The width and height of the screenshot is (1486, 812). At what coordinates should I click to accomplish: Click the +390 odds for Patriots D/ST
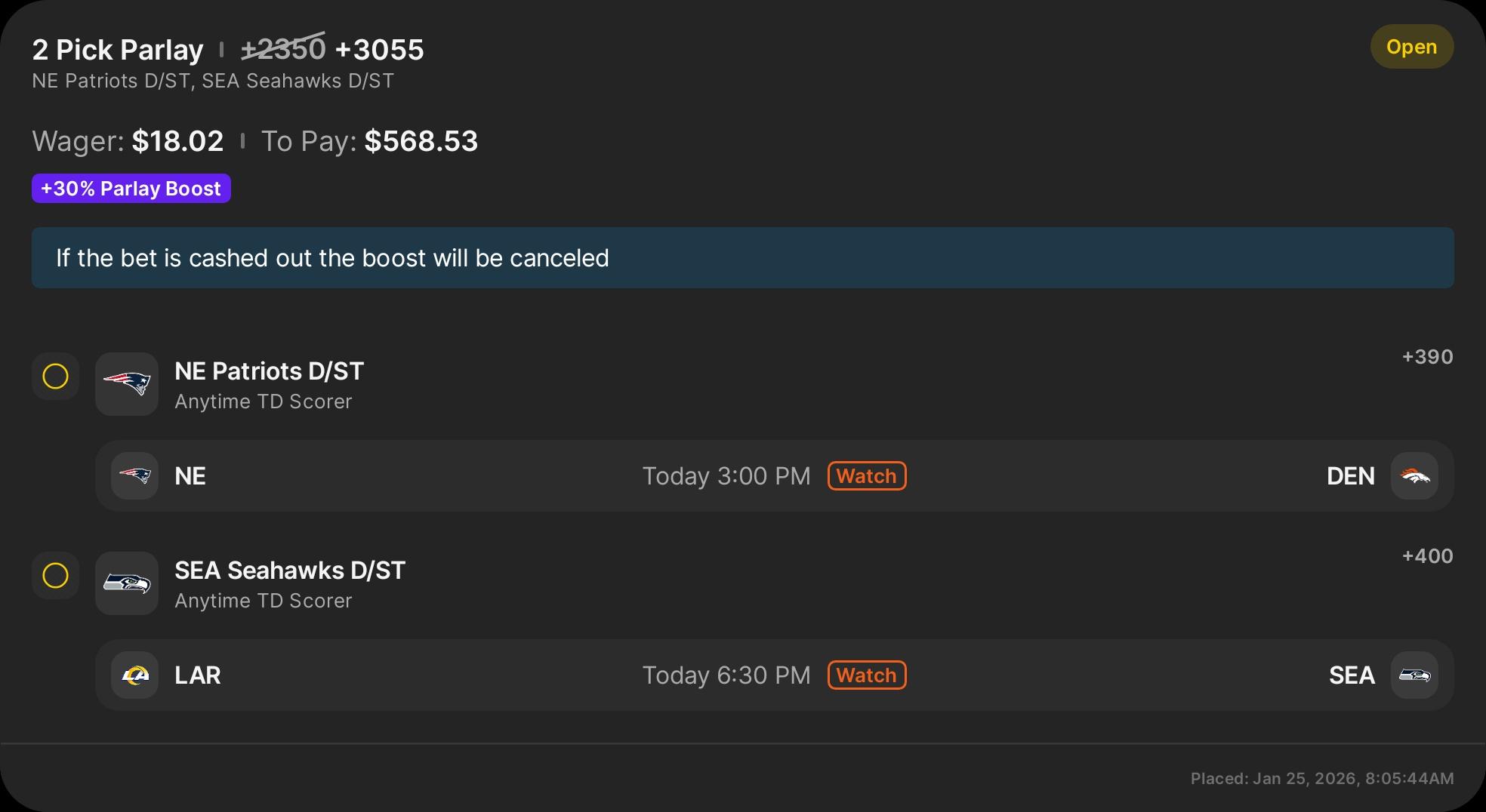click(x=1427, y=357)
